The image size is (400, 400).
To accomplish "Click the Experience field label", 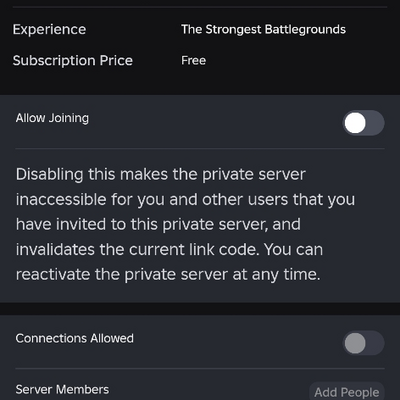I will pyautogui.click(x=49, y=30).
